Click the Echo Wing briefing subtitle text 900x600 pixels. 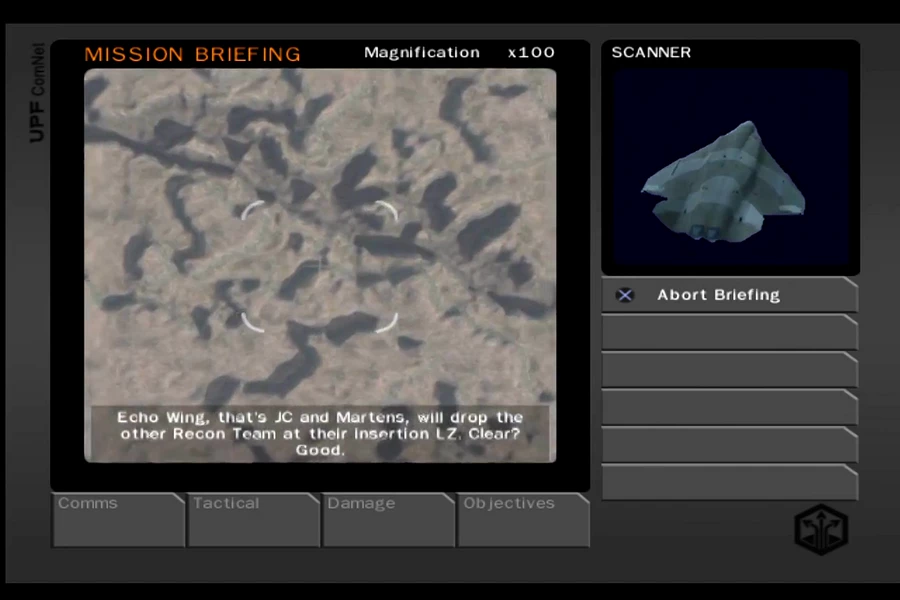pyautogui.click(x=320, y=433)
